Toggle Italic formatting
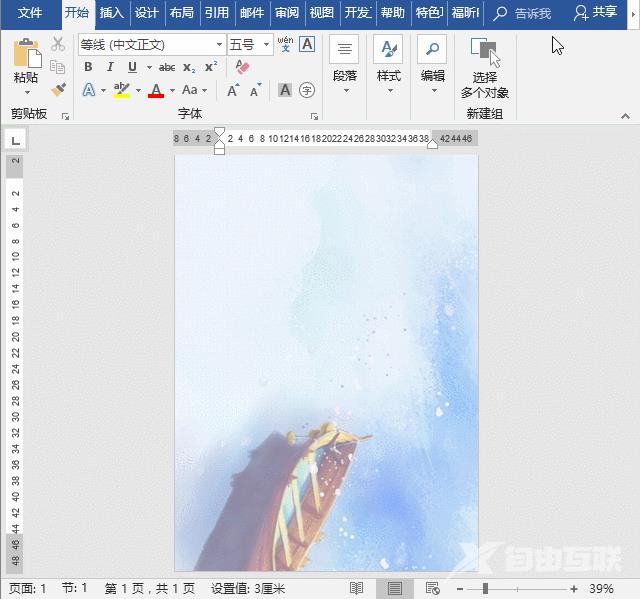 (110, 67)
